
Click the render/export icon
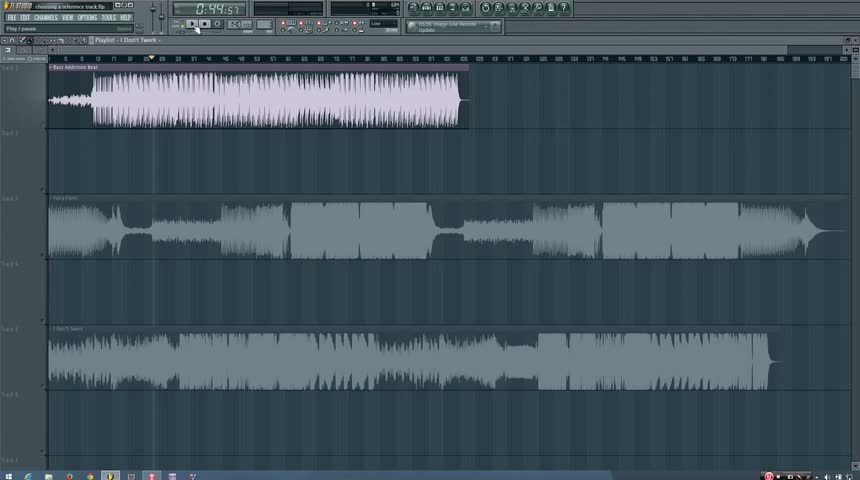click(512, 8)
